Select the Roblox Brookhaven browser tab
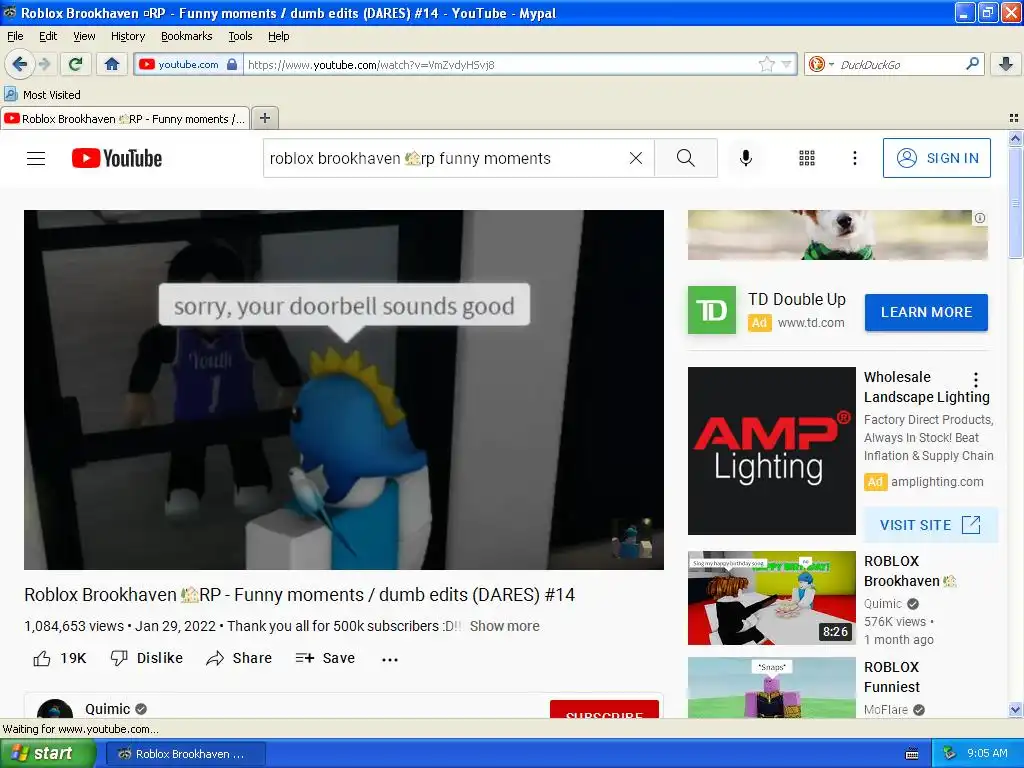 pos(125,119)
